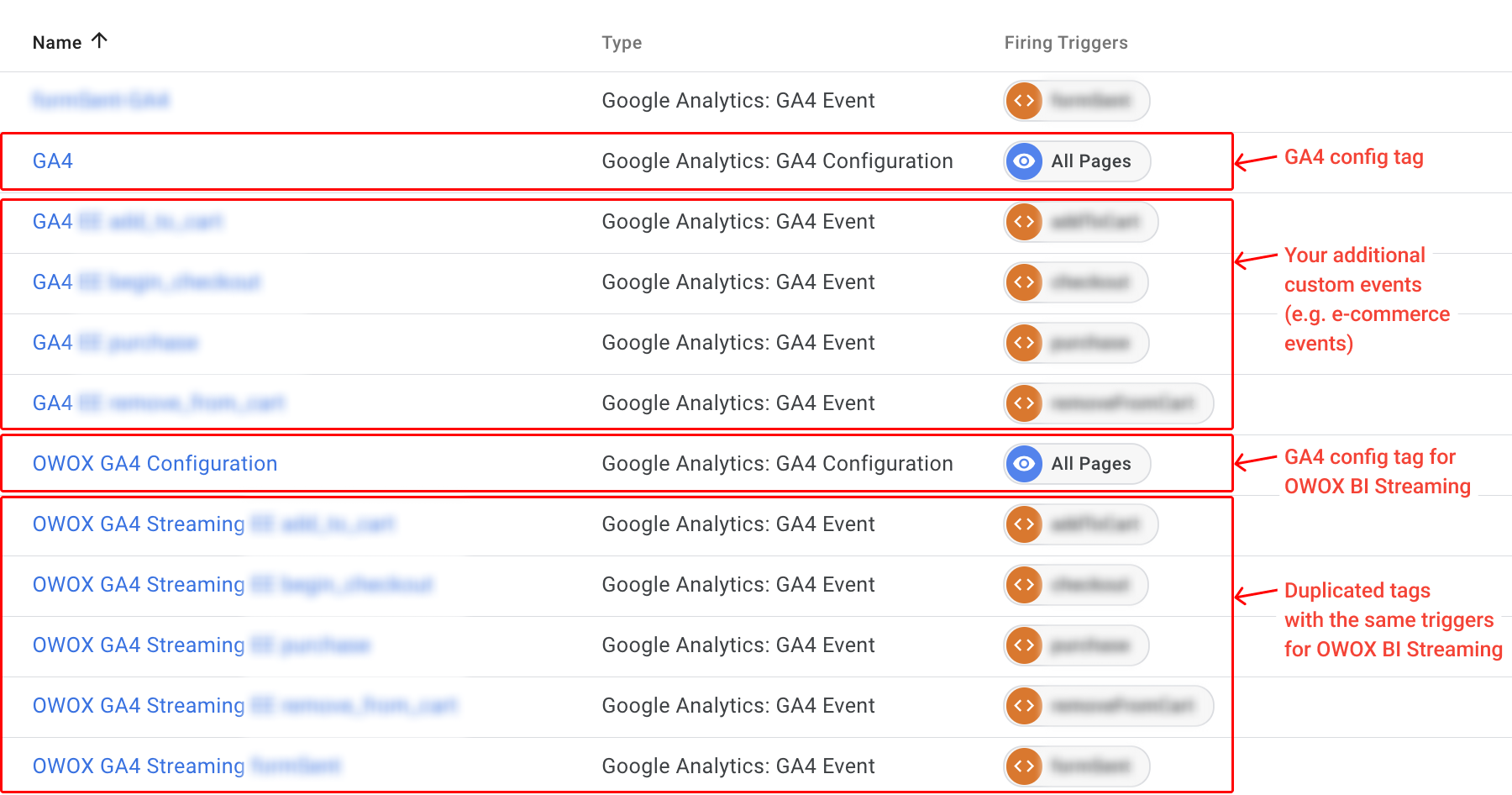This screenshot has height=795, width=1512.
Task: Click the trigger icon in GA4 EE purchase row
Action: point(1024,343)
